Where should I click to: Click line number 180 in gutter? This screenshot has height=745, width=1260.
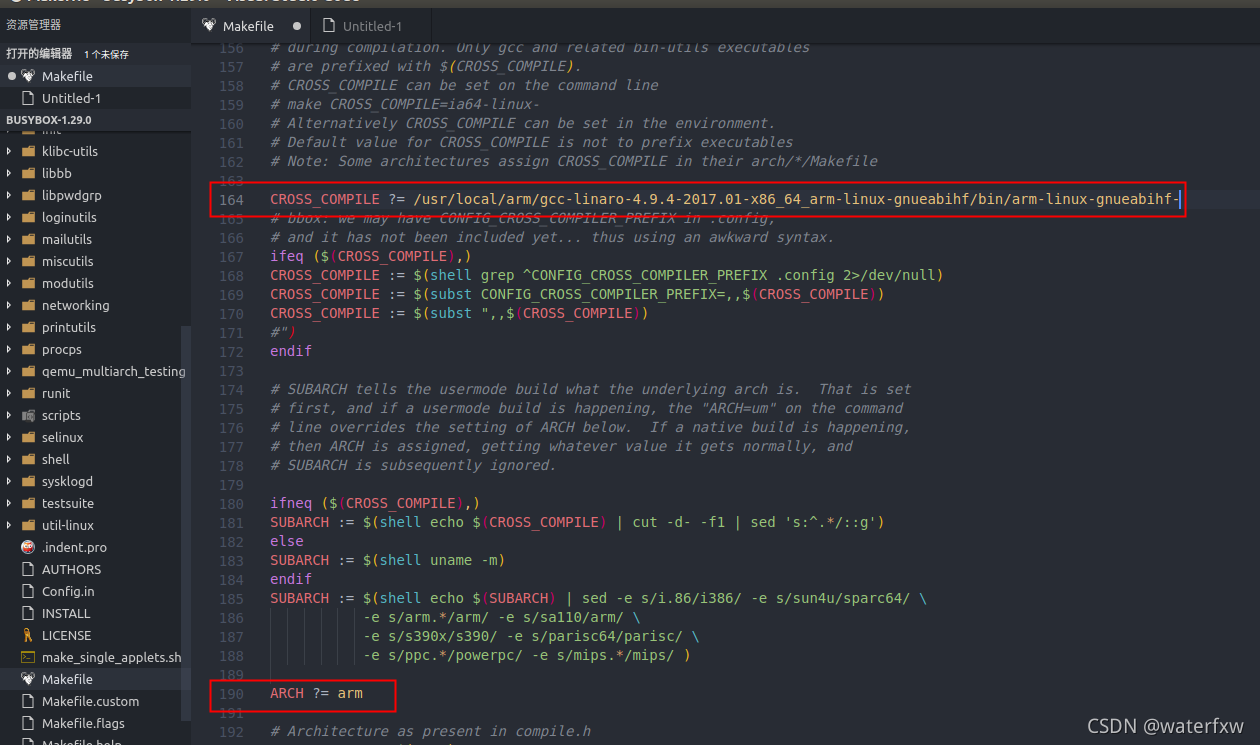coord(231,503)
